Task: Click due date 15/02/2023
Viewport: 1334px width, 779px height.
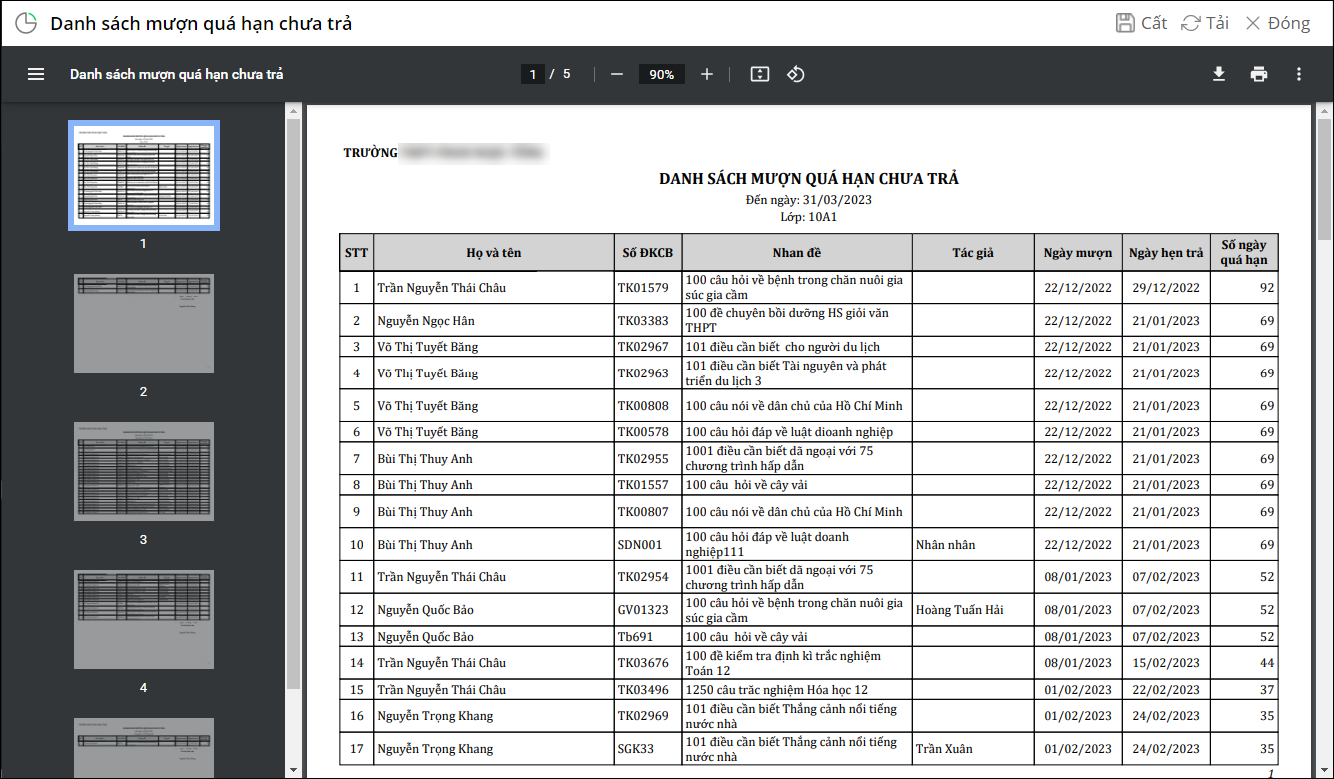Action: 1165,663
